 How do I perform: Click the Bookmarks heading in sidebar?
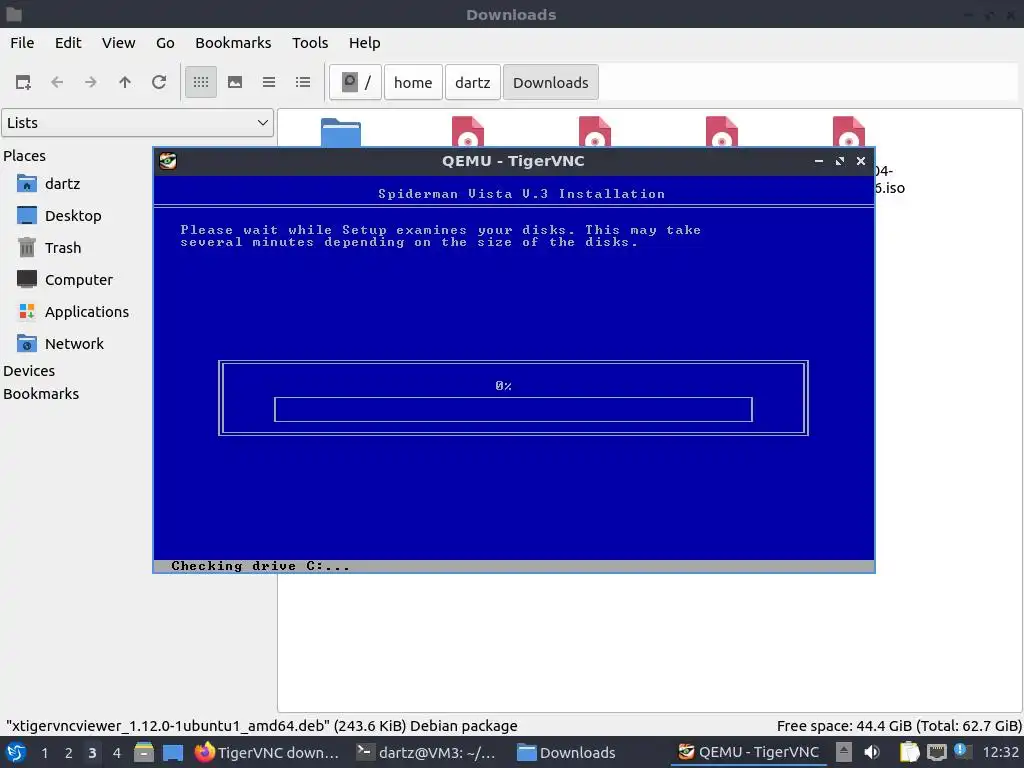coord(41,394)
